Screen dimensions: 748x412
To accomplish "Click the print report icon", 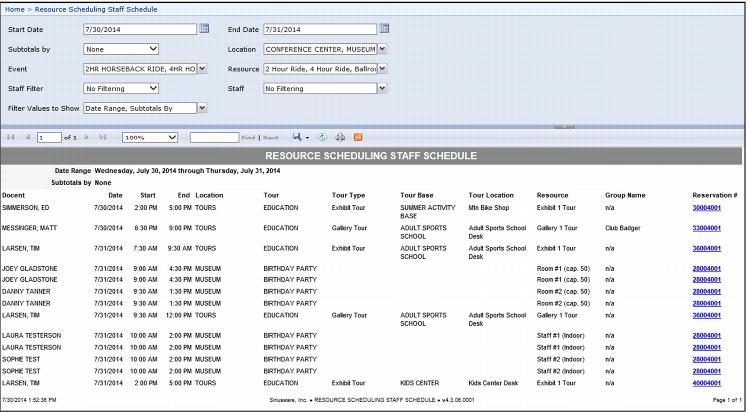I will click(x=339, y=136).
